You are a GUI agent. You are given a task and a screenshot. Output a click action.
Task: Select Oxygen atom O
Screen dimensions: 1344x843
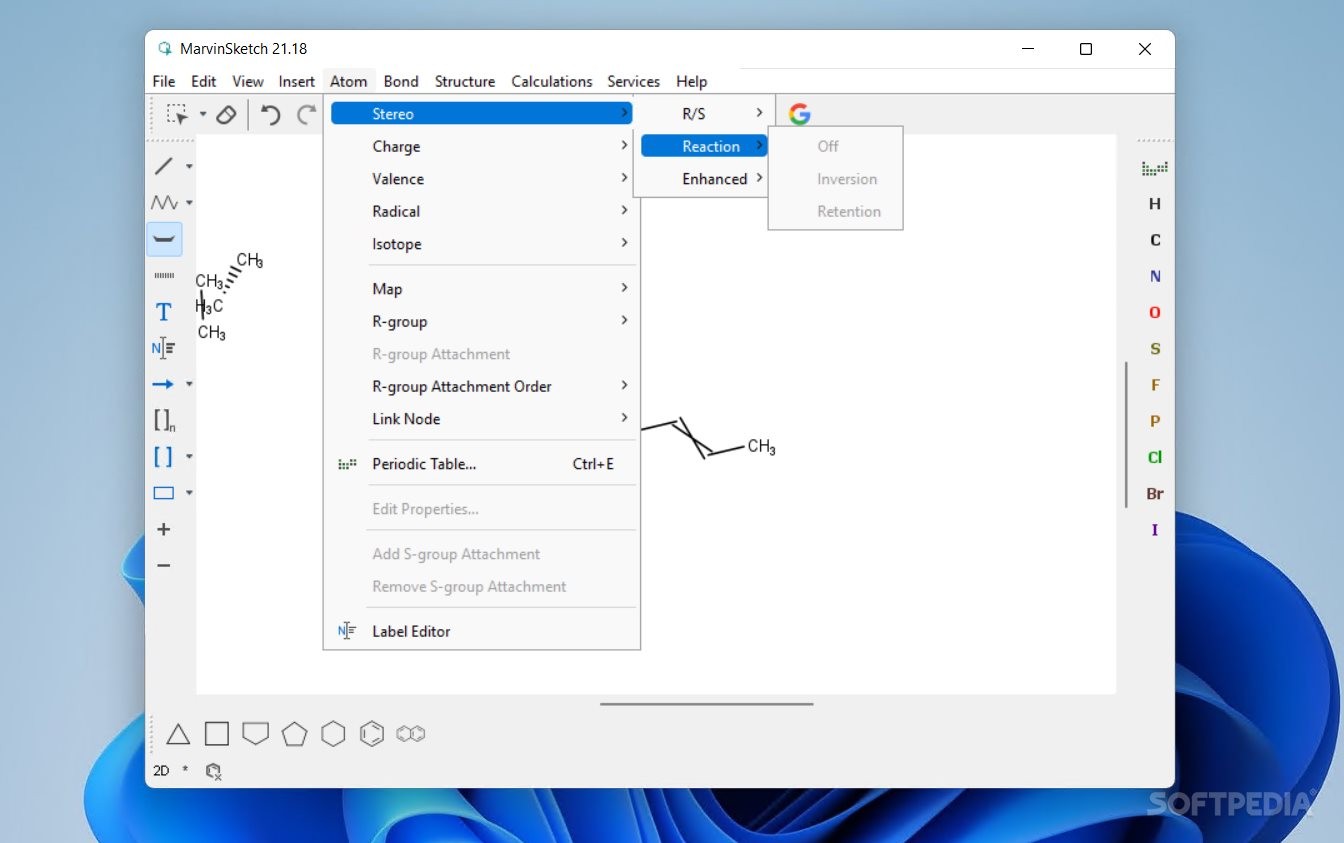click(x=1155, y=312)
